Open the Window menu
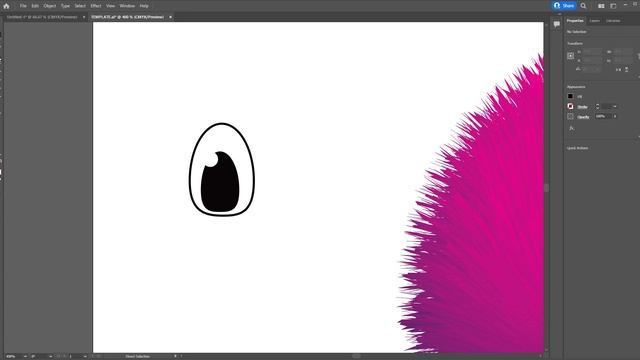This screenshot has width=640, height=360. point(127,6)
